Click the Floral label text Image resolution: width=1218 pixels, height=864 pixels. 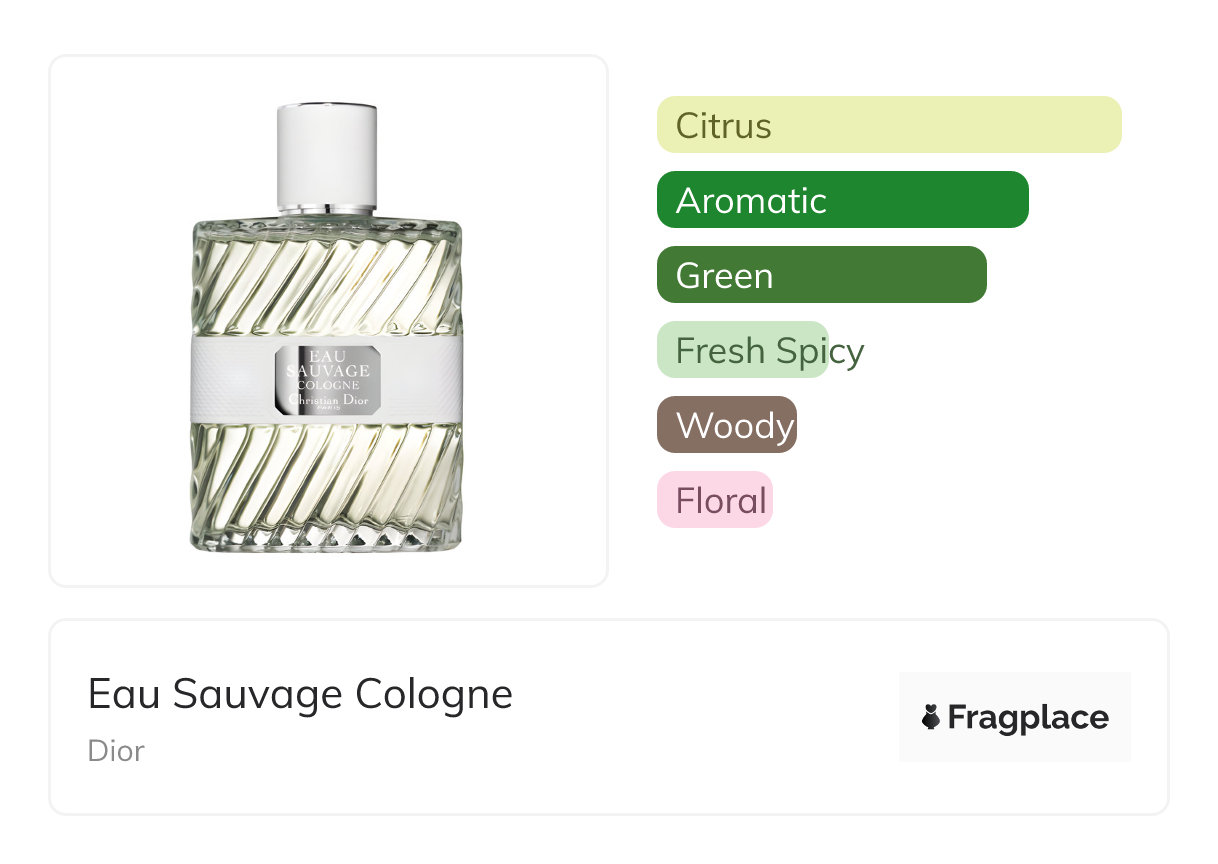(x=721, y=501)
